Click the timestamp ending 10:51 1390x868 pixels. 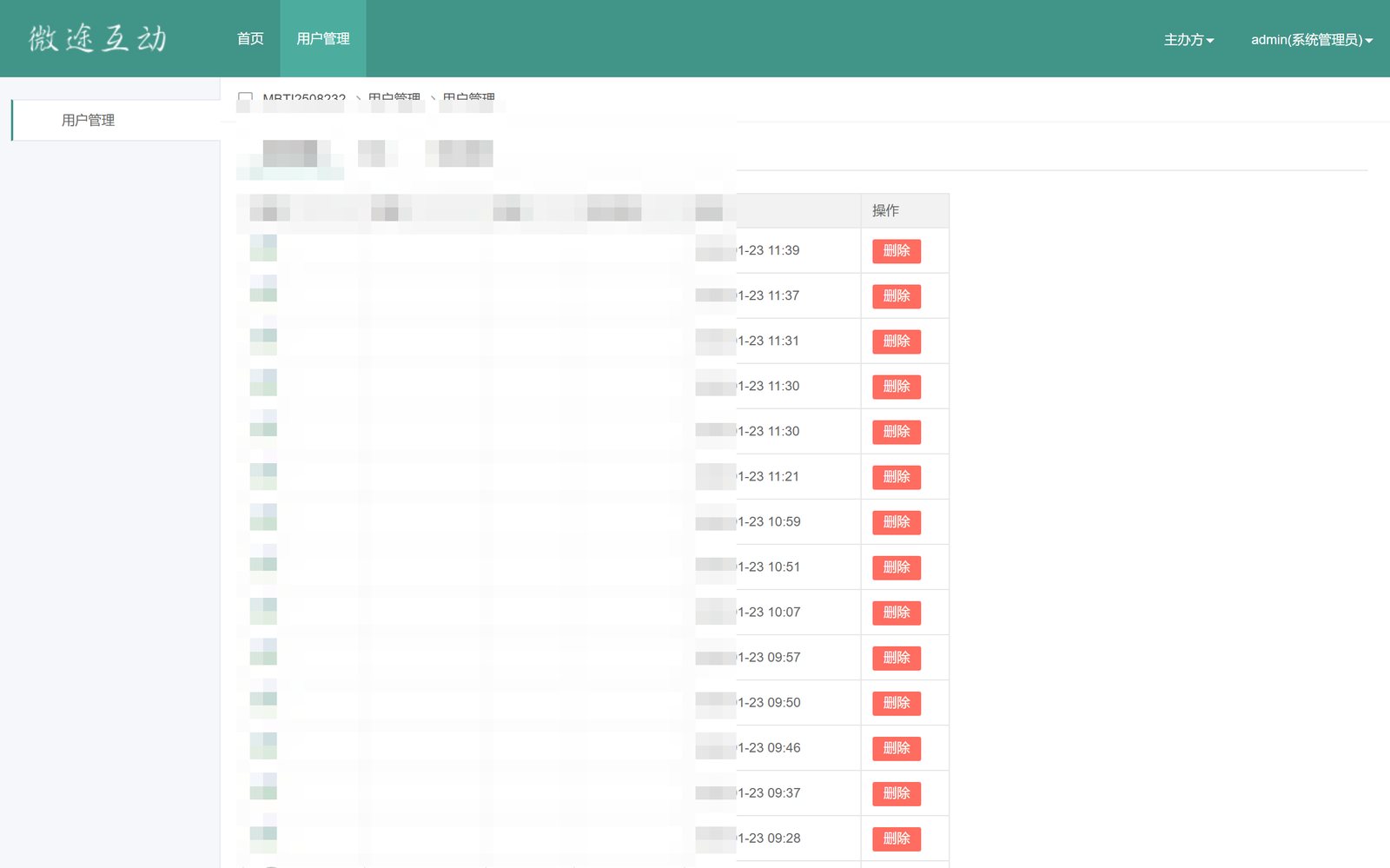click(x=769, y=567)
